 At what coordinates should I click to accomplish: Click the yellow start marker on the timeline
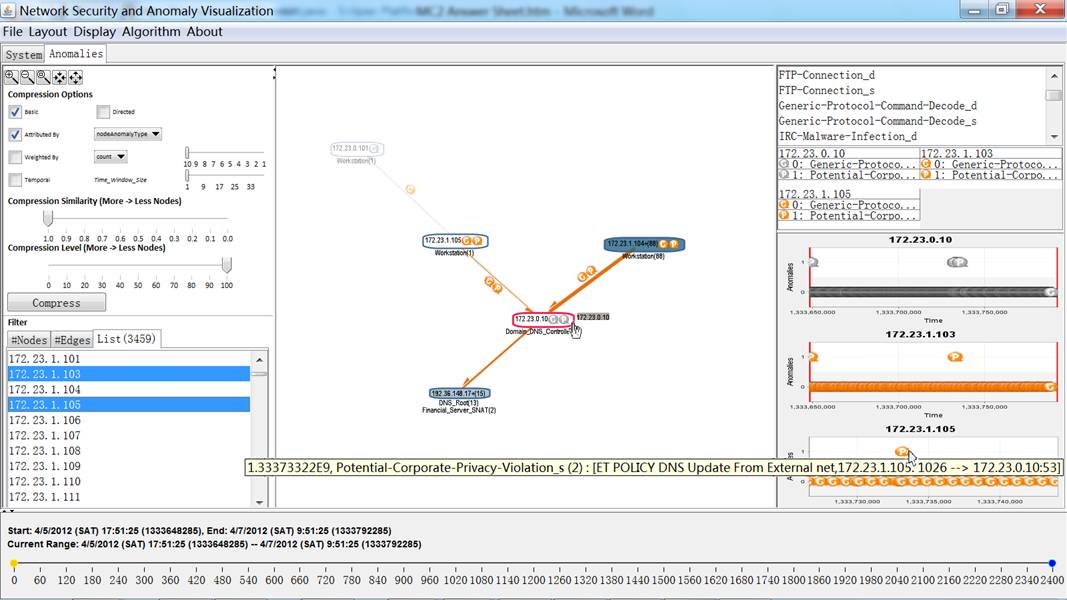[14, 564]
